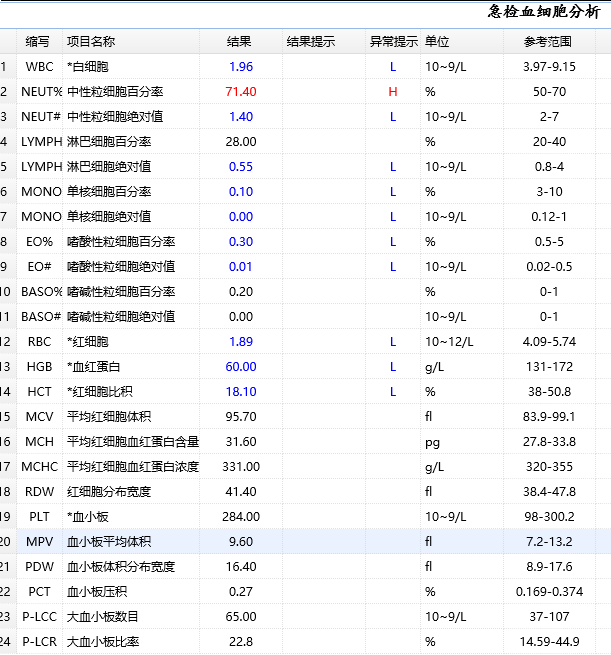The width and height of the screenshot is (611, 655).
Task: Click the 项目名称 column header
Action: tap(91, 42)
